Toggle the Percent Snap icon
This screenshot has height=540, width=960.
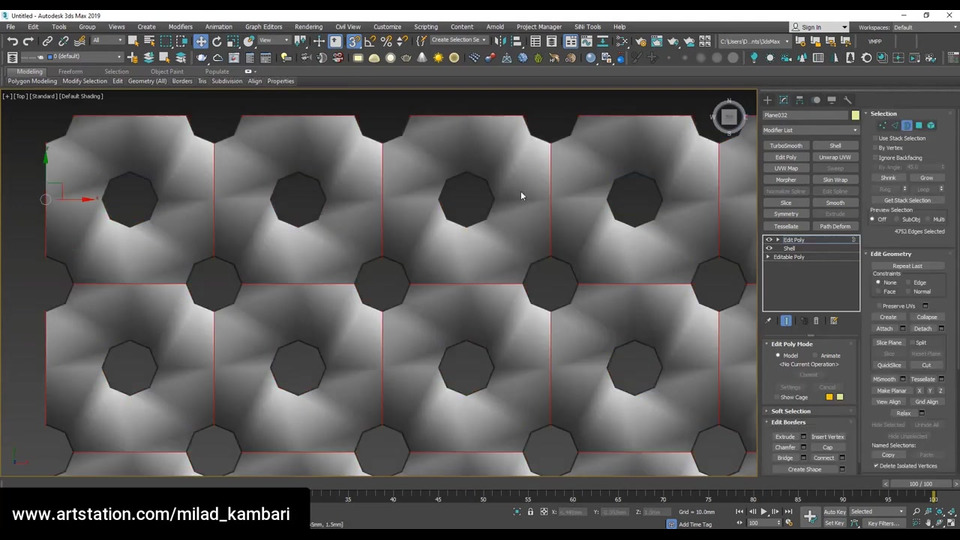386,41
